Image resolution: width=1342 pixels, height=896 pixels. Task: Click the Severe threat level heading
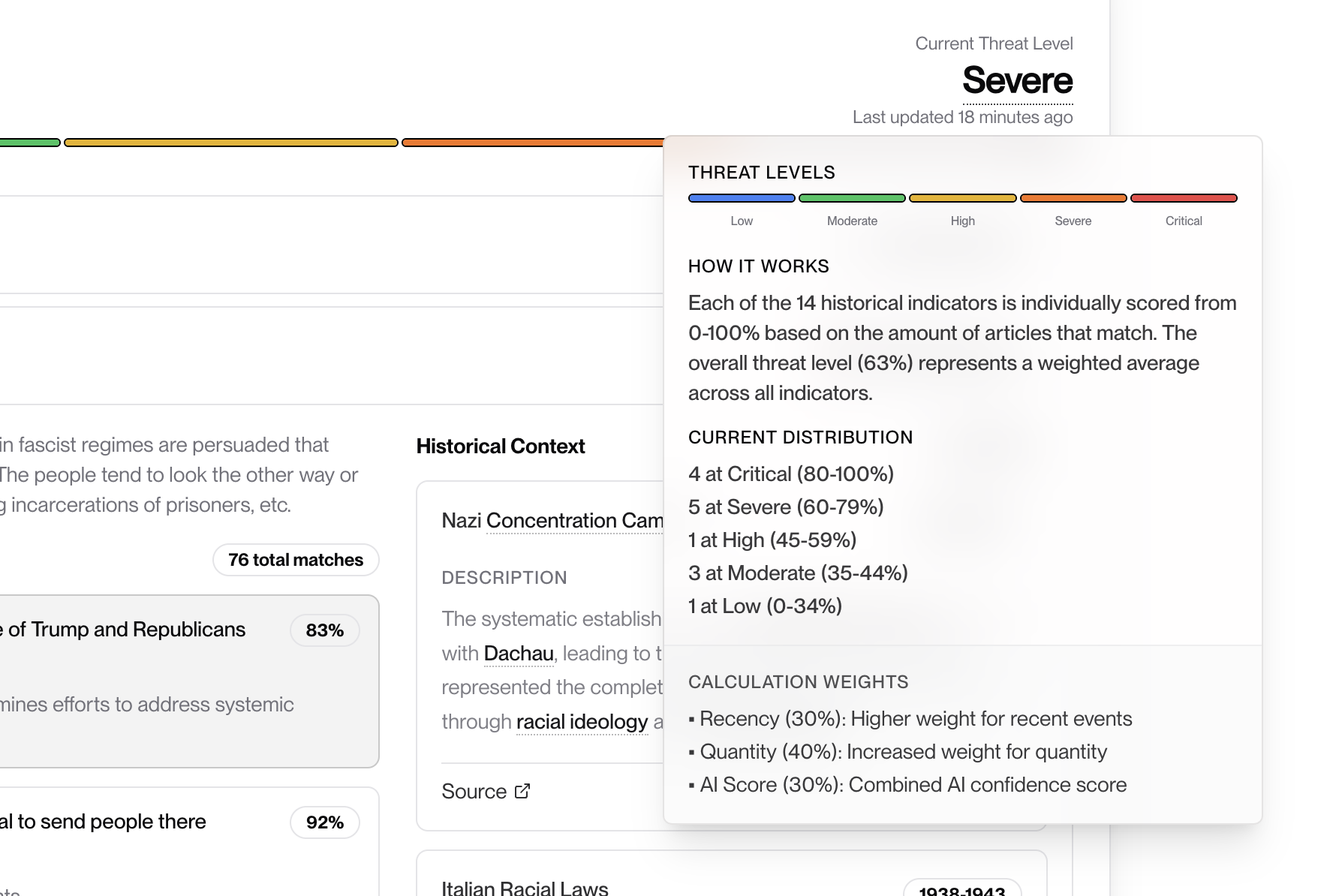(1017, 81)
